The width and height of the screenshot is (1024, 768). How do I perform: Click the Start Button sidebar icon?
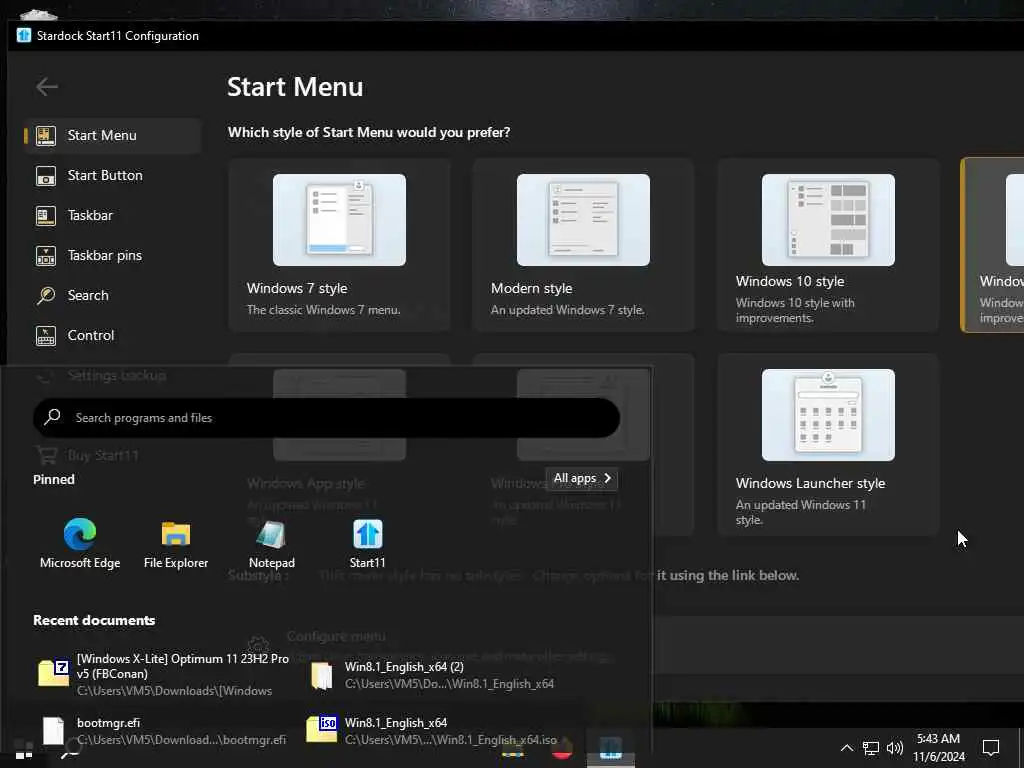(46, 176)
